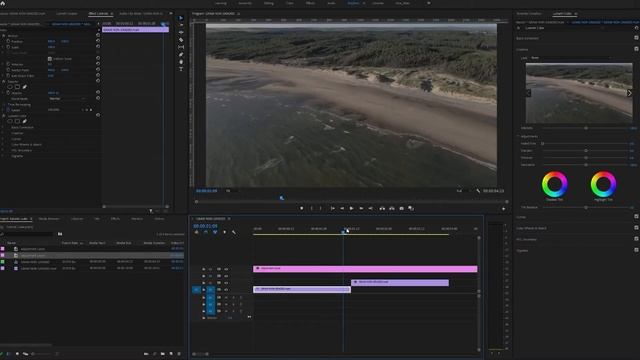Click the Highlight Tint color wheel
This screenshot has width=640, height=360.
603,184
